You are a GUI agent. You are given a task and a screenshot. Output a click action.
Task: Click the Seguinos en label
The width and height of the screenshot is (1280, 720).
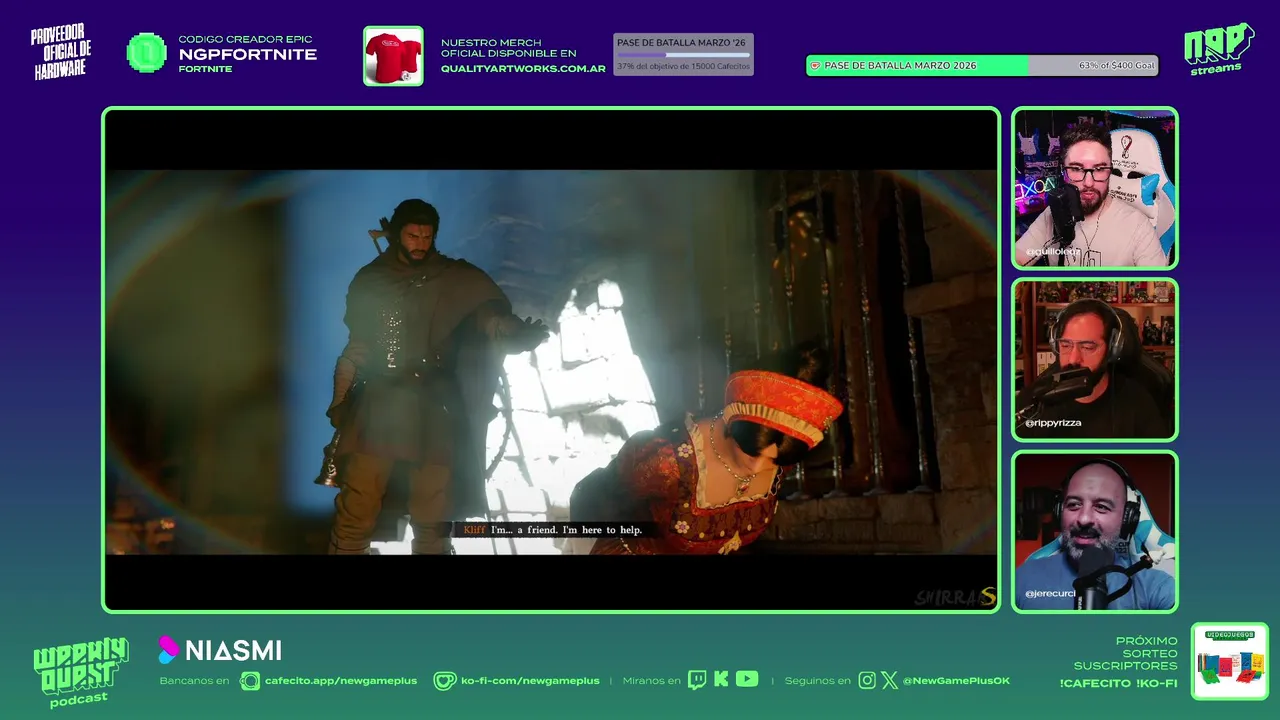(818, 681)
